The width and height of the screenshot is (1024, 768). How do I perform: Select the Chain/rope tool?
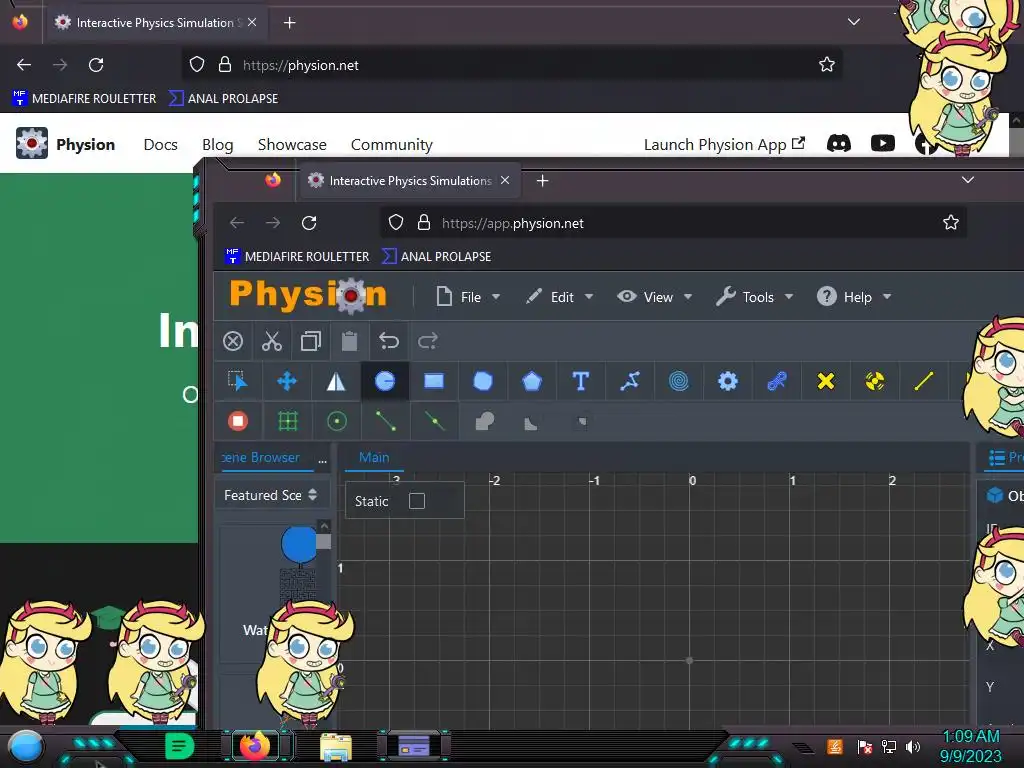click(776, 381)
